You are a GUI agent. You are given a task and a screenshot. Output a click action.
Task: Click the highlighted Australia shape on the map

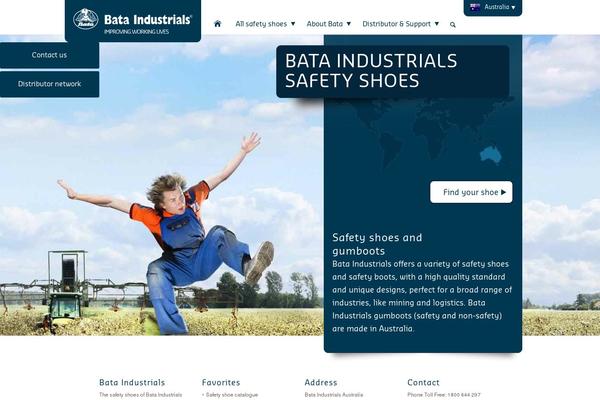click(x=491, y=154)
